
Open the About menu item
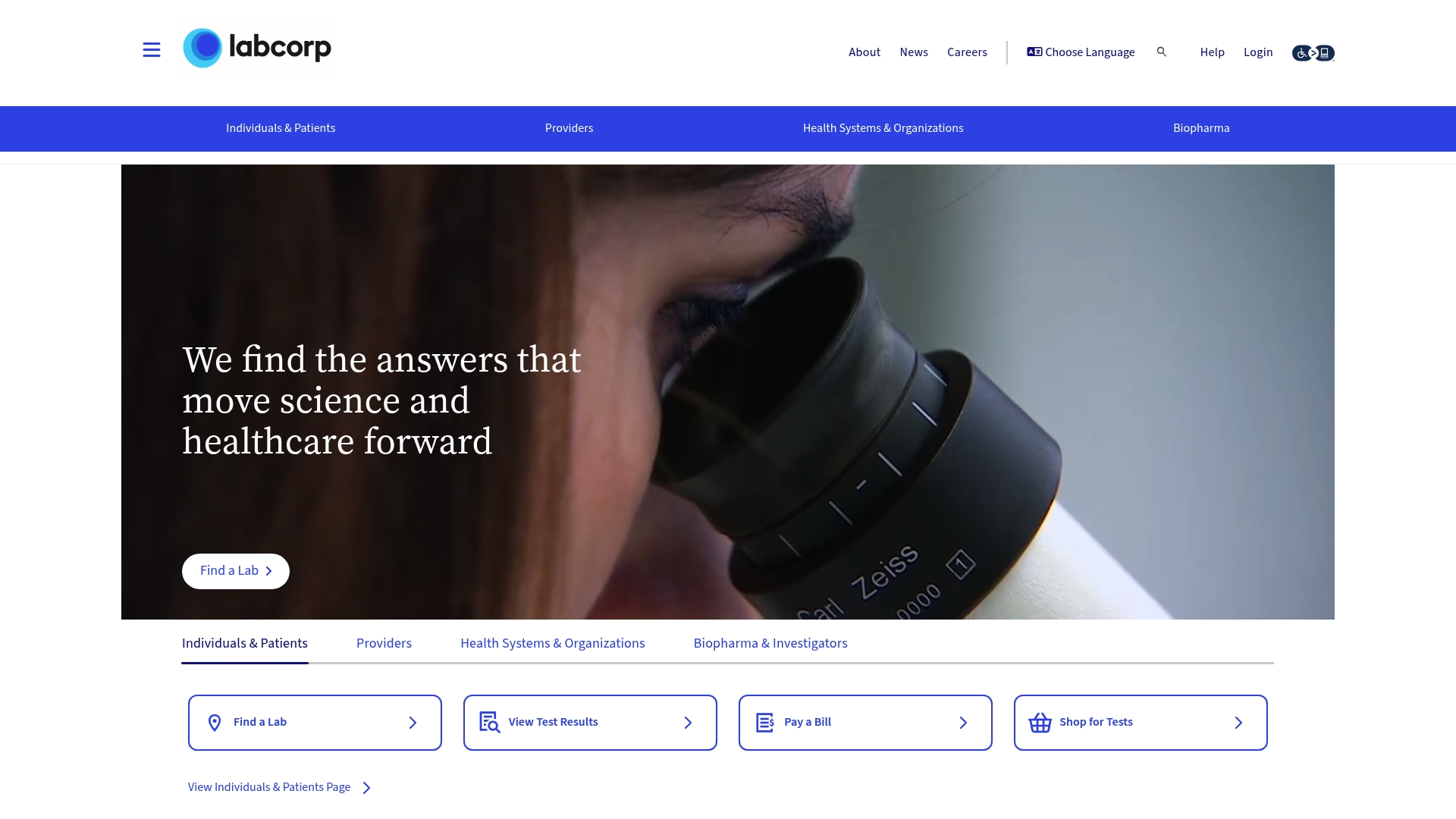click(x=864, y=52)
